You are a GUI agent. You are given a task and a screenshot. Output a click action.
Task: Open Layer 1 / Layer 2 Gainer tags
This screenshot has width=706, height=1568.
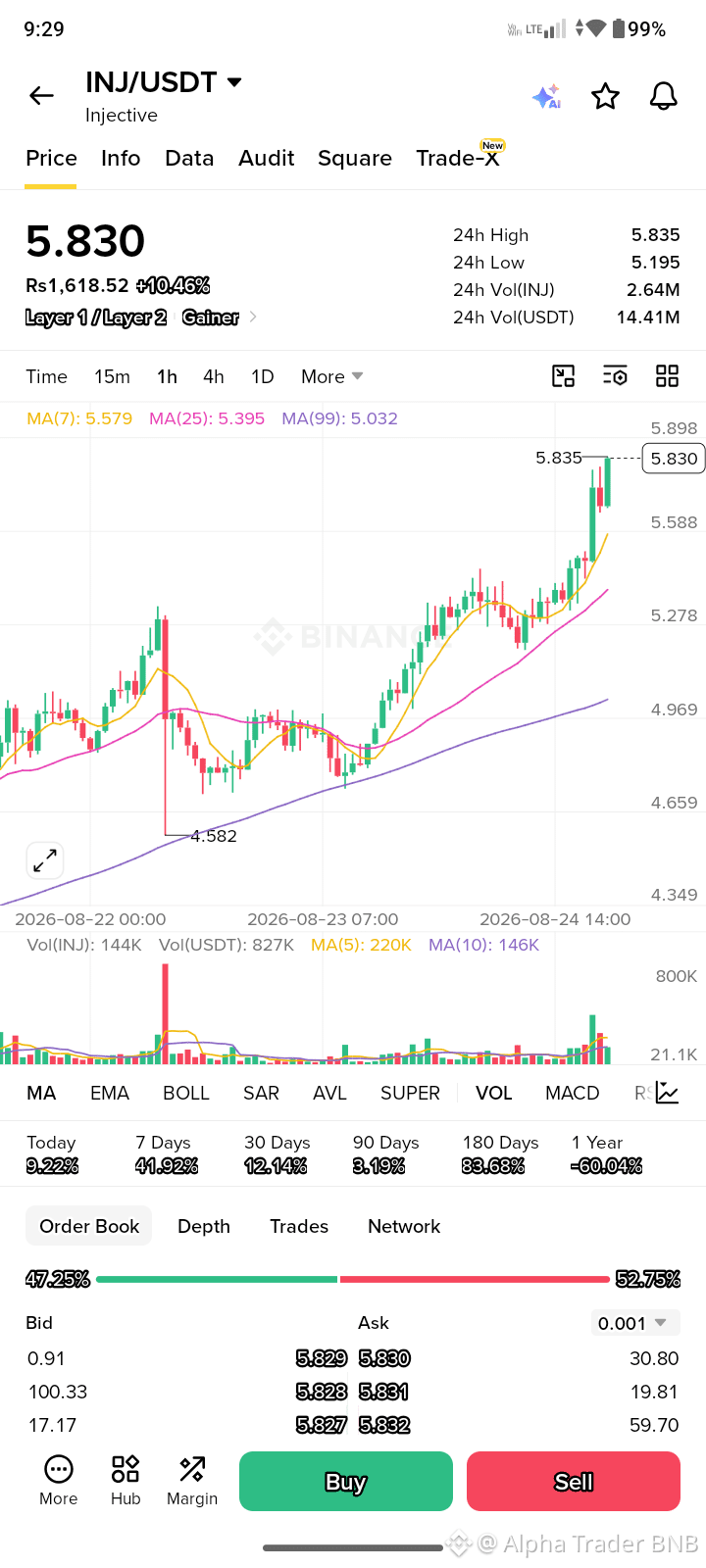tap(141, 318)
